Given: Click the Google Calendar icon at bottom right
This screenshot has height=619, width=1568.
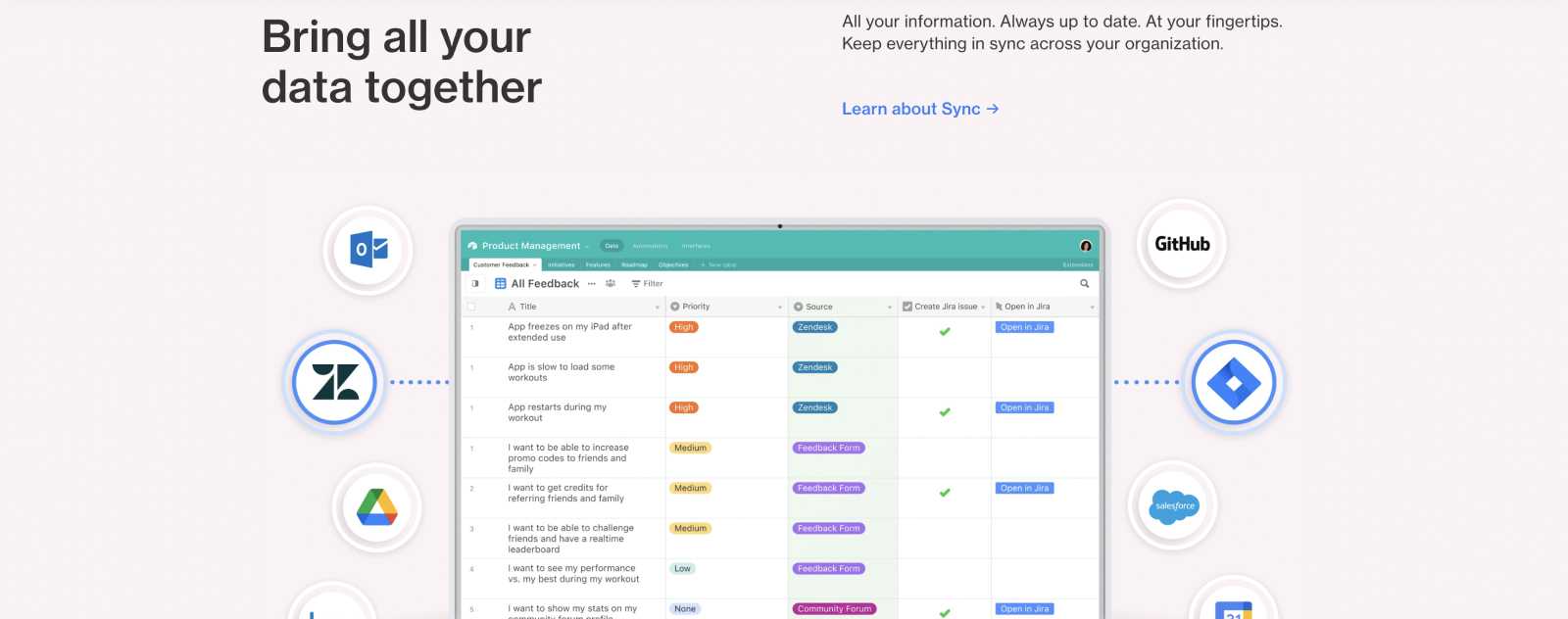Looking at the screenshot, I should click(1234, 610).
